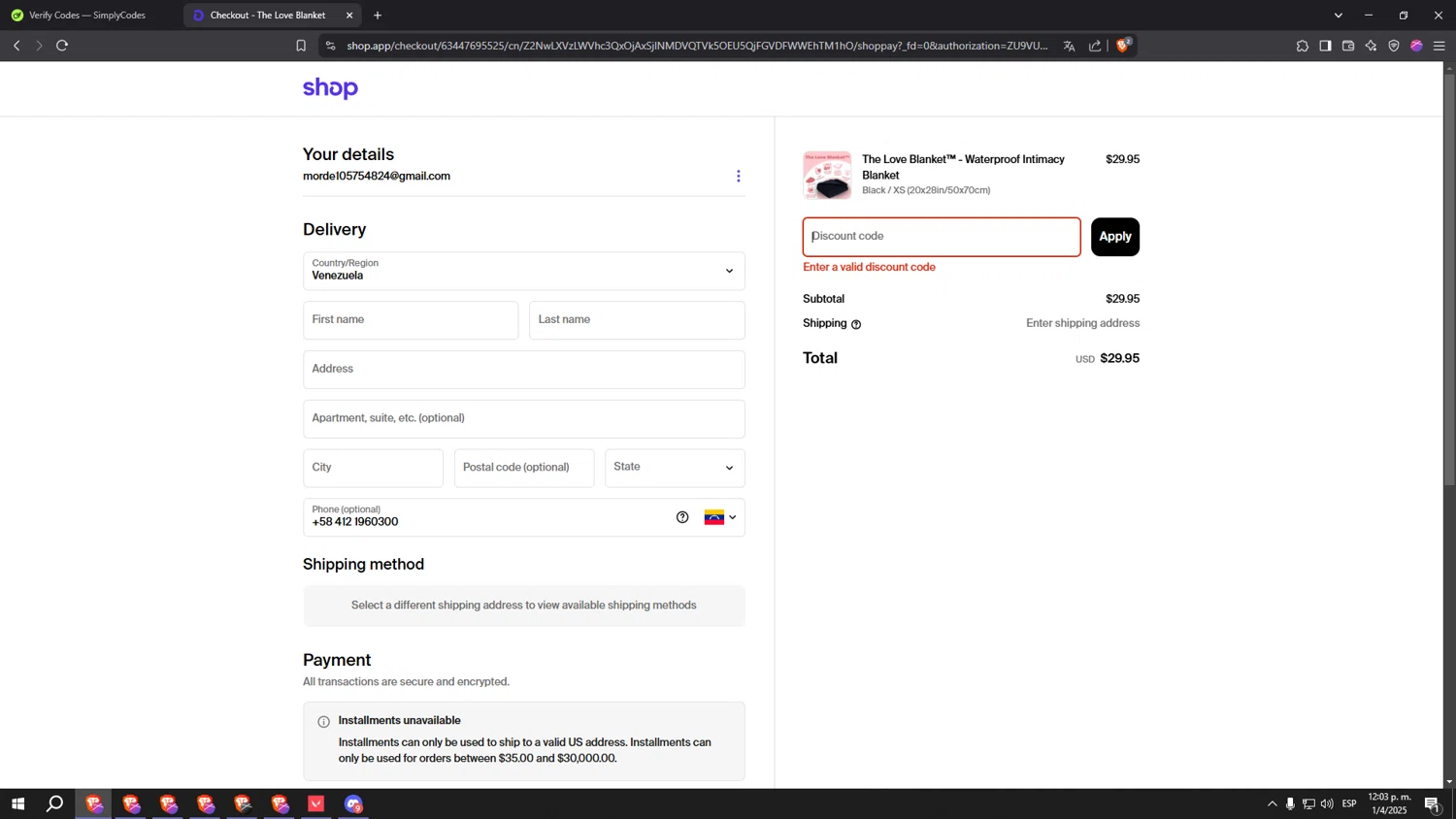Open the volume tray icon

[1327, 803]
